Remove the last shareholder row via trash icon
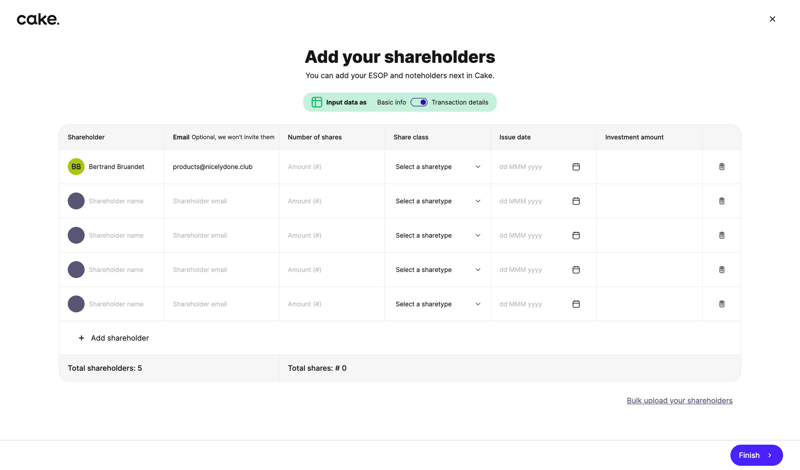This screenshot has height=470, width=800. [x=721, y=304]
